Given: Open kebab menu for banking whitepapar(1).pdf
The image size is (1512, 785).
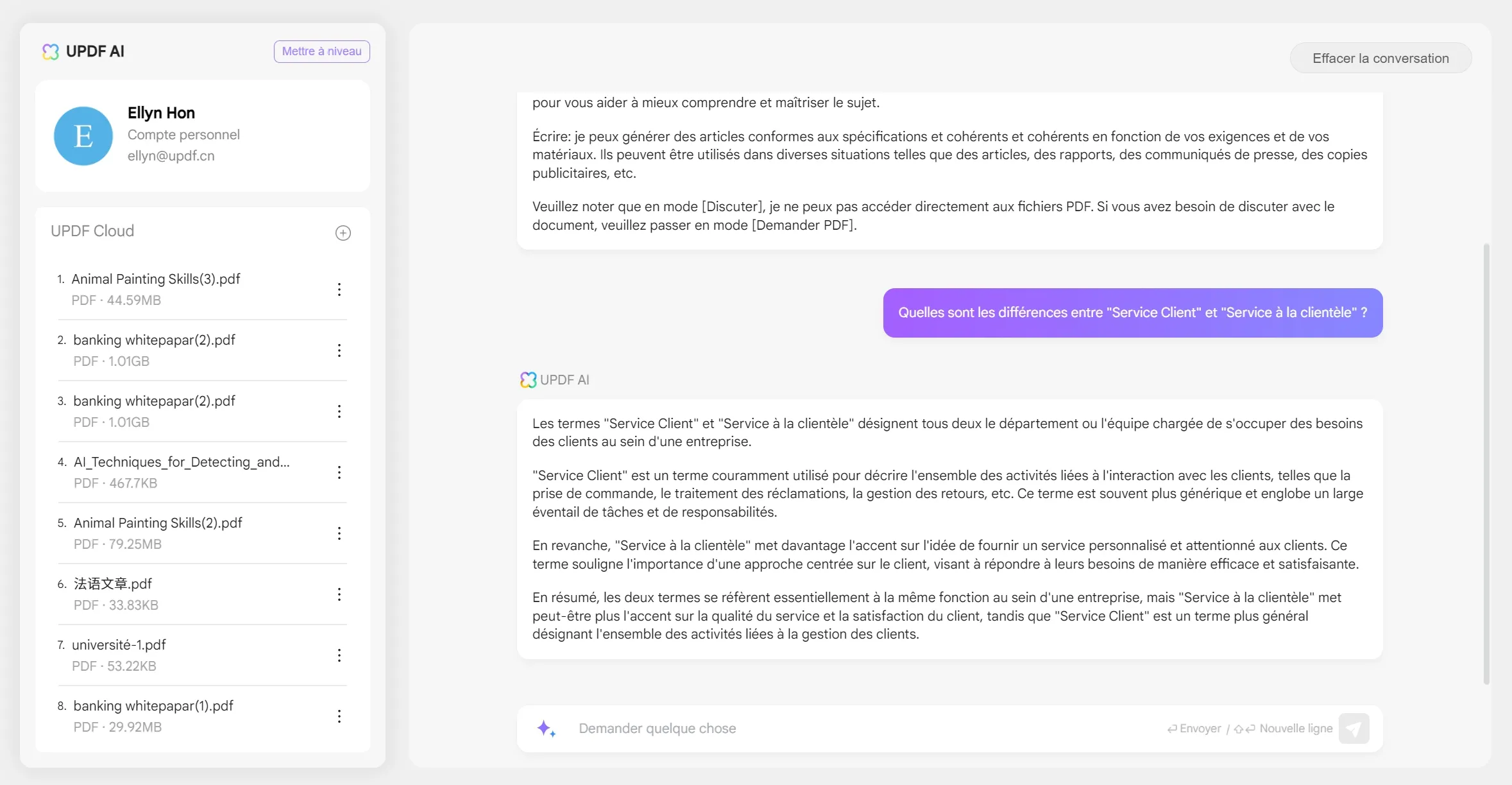Looking at the screenshot, I should 339,716.
